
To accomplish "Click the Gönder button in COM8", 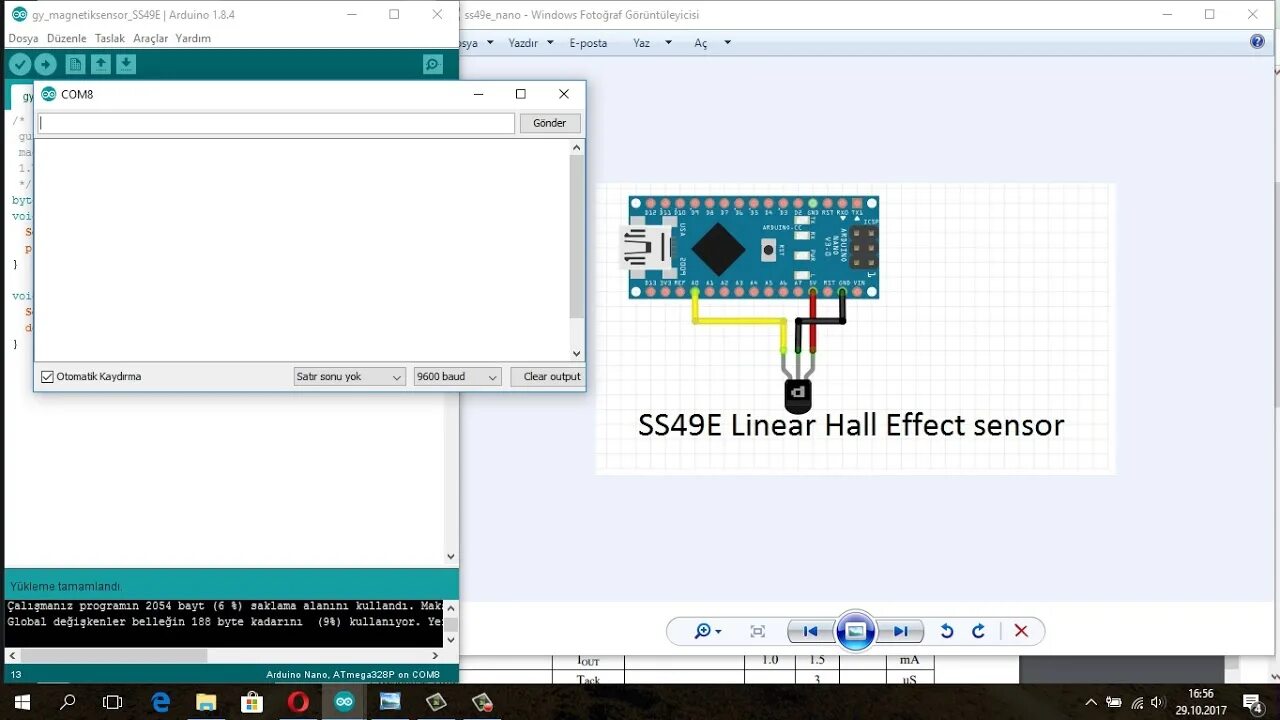I will (549, 123).
